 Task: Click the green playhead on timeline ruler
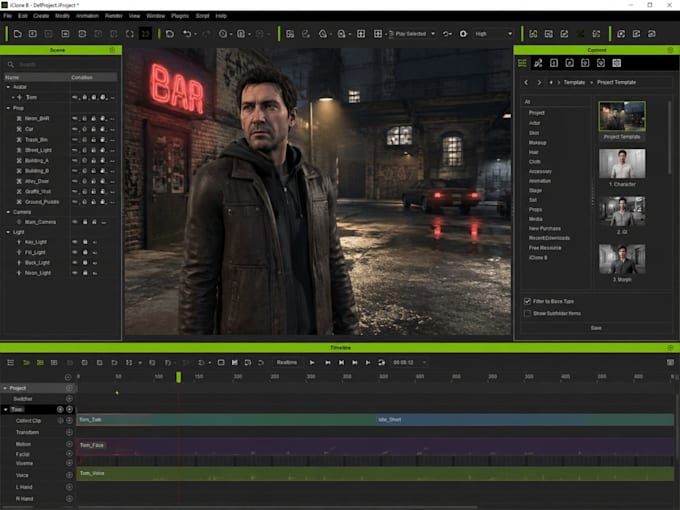(x=178, y=377)
